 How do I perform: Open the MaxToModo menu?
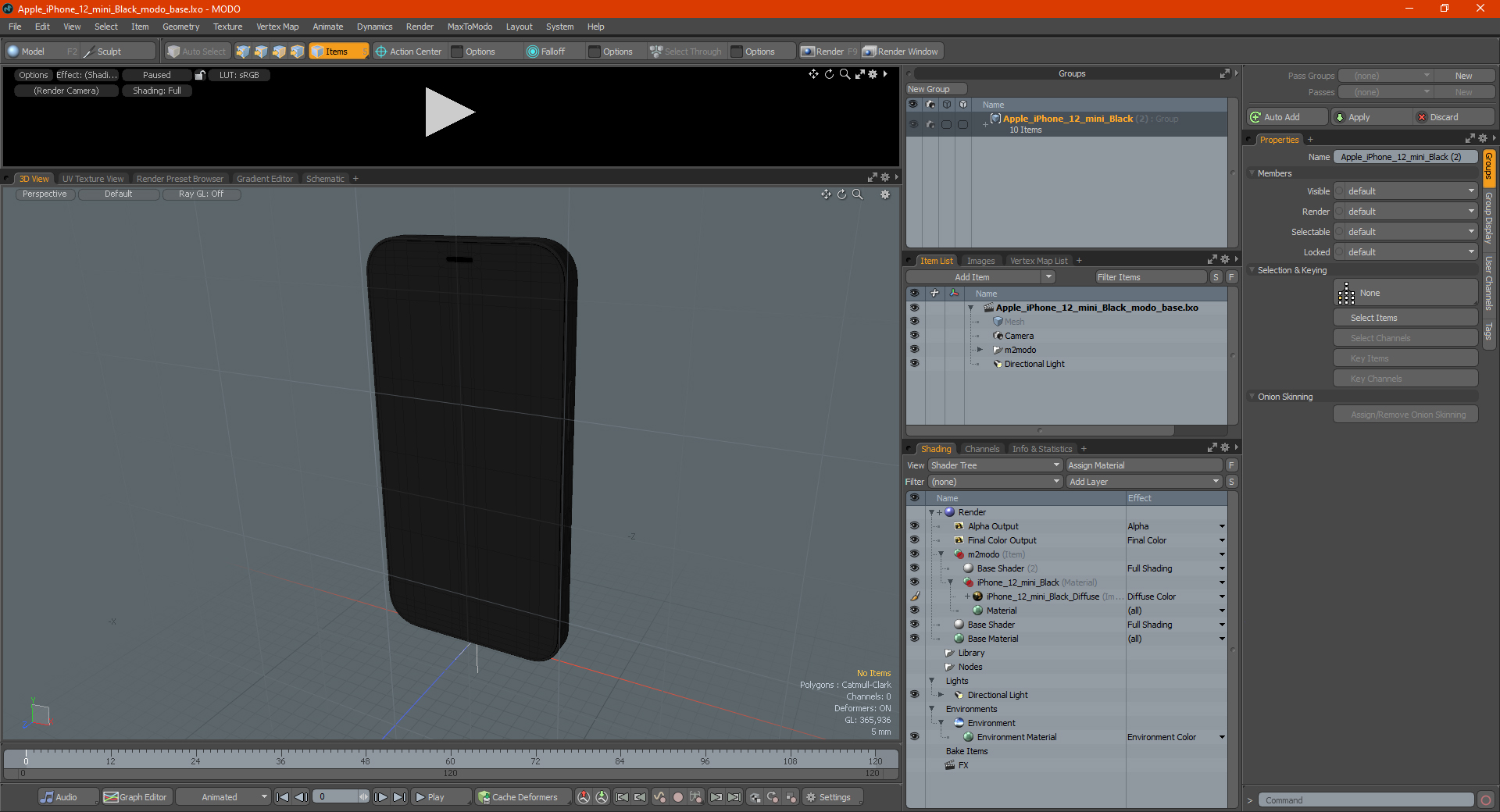[470, 27]
